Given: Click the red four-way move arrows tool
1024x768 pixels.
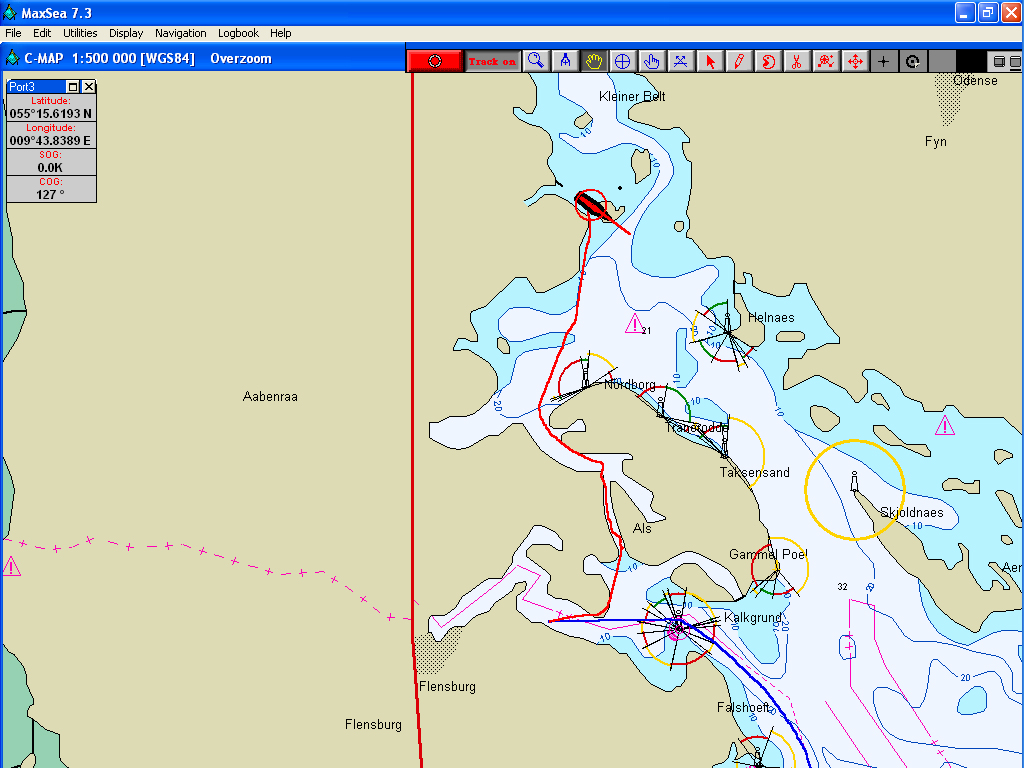Looking at the screenshot, I should [855, 61].
